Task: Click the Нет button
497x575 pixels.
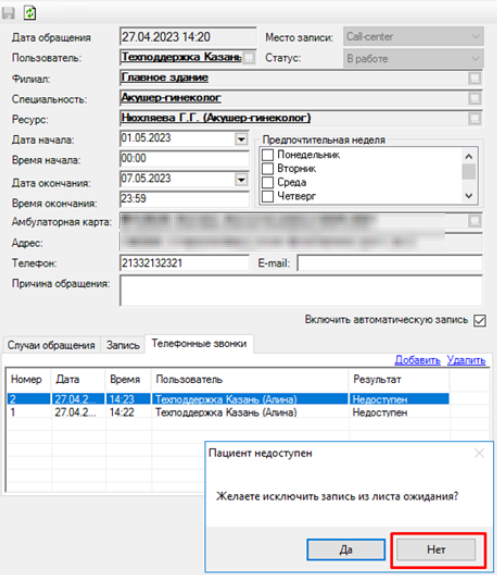Action: [x=436, y=549]
